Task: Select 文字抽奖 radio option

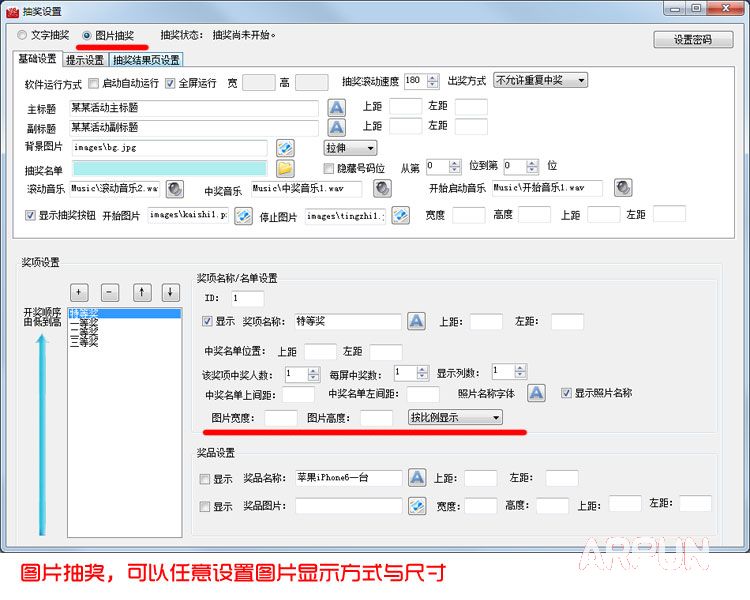Action: click(44, 35)
